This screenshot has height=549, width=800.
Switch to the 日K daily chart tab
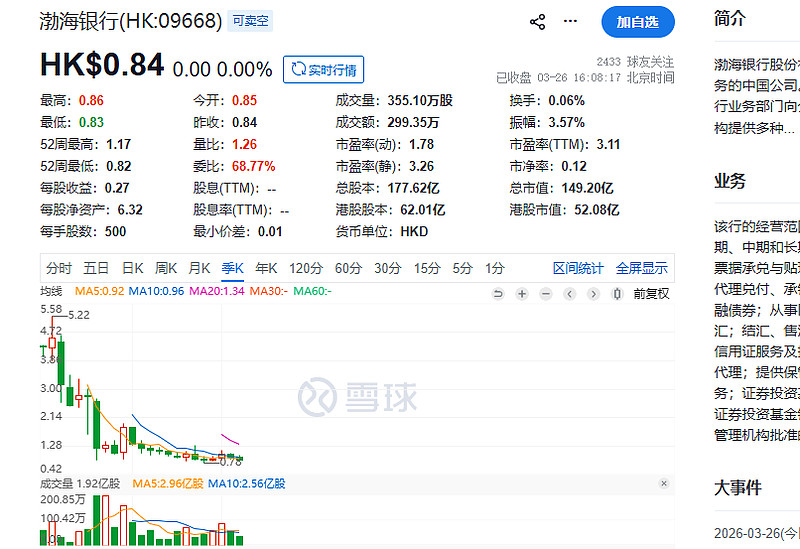(x=133, y=268)
